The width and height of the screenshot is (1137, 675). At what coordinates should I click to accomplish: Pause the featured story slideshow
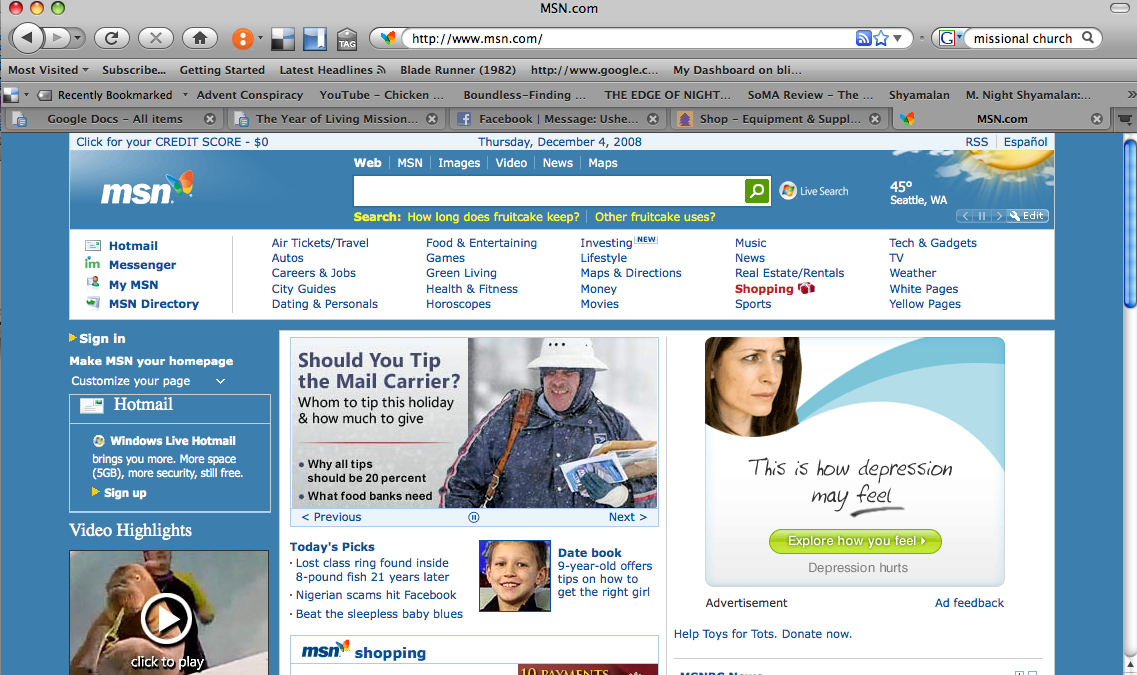click(474, 517)
